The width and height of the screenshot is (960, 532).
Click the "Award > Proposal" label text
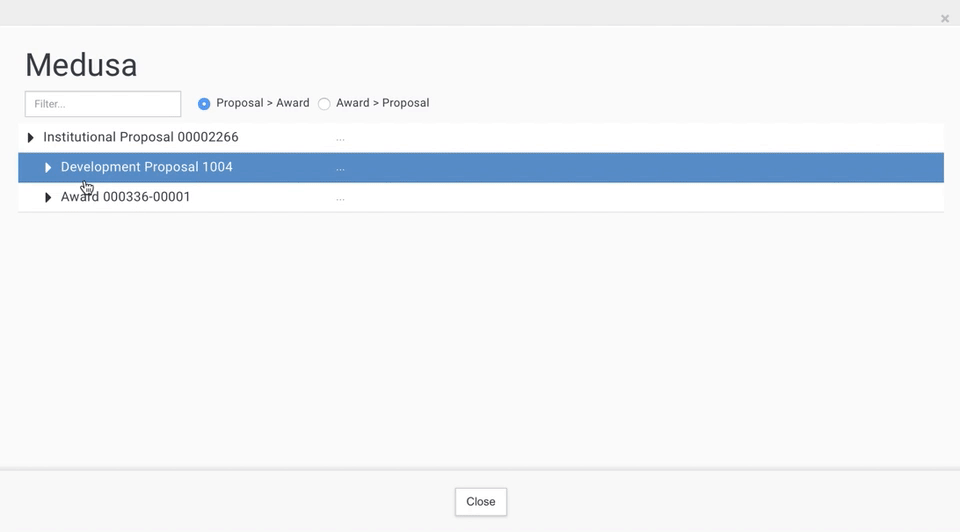[x=382, y=103]
